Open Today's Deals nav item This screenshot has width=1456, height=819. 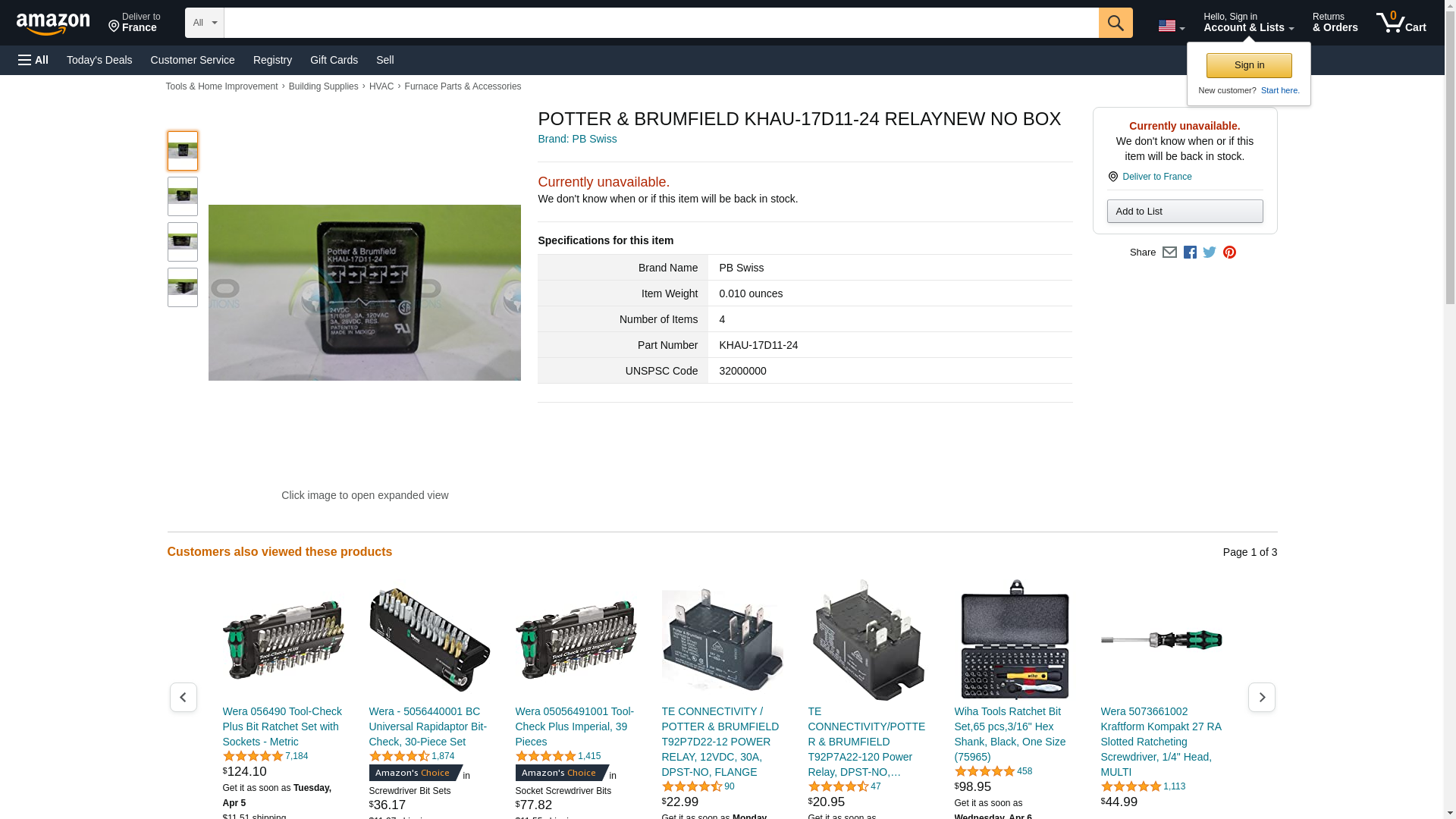click(99, 60)
